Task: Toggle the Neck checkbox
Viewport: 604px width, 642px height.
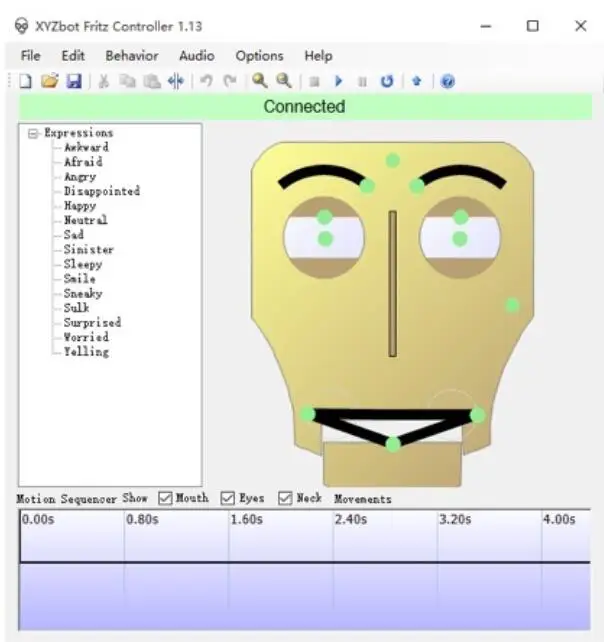Action: [285, 498]
